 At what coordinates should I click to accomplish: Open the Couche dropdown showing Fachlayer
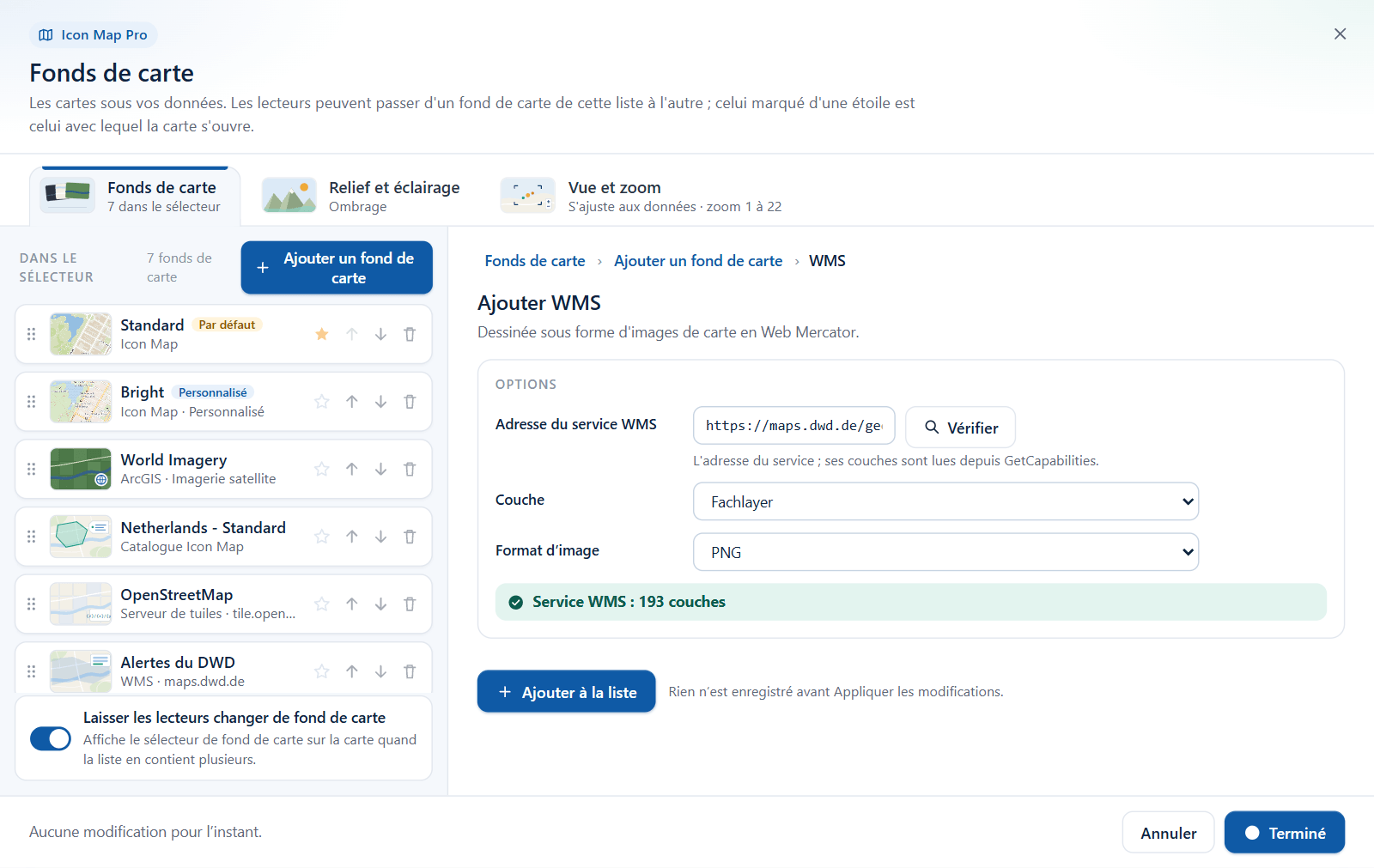[945, 501]
